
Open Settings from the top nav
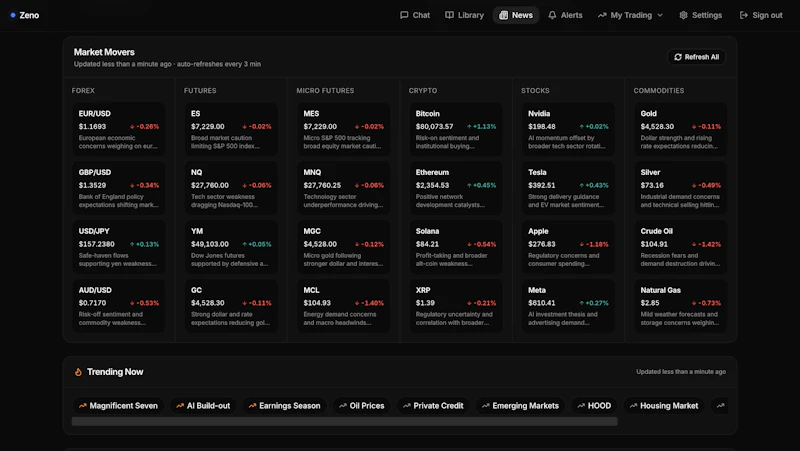pyautogui.click(x=701, y=15)
